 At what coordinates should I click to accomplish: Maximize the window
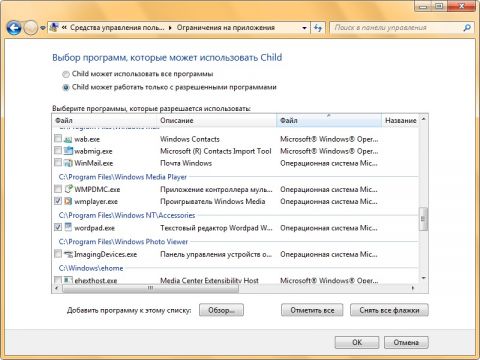point(440,6)
